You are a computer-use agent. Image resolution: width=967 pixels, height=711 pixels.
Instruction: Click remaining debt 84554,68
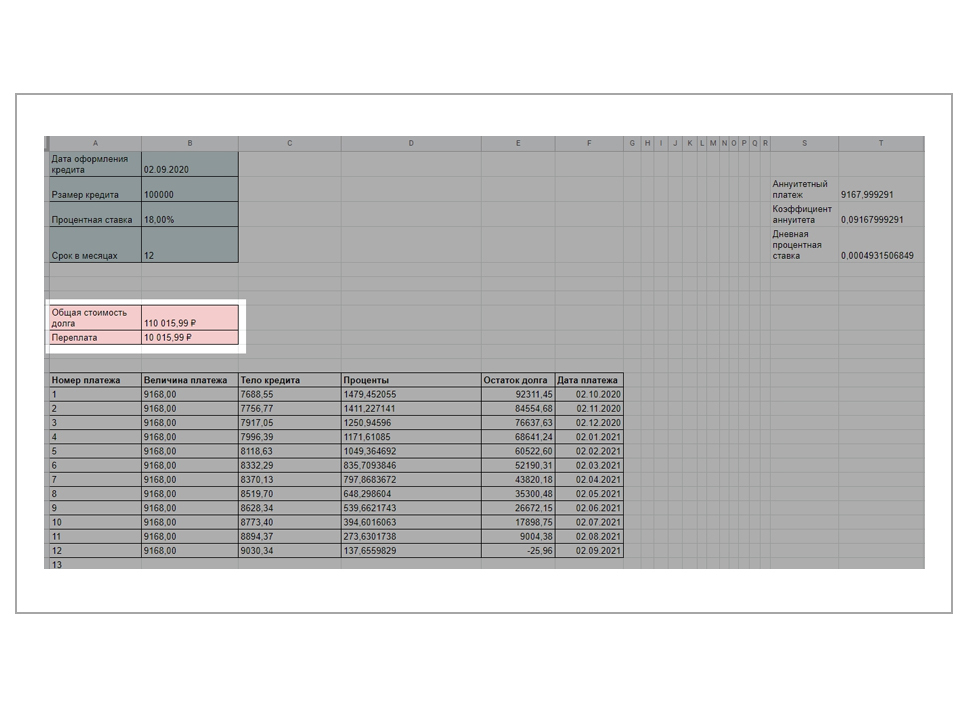pos(518,408)
